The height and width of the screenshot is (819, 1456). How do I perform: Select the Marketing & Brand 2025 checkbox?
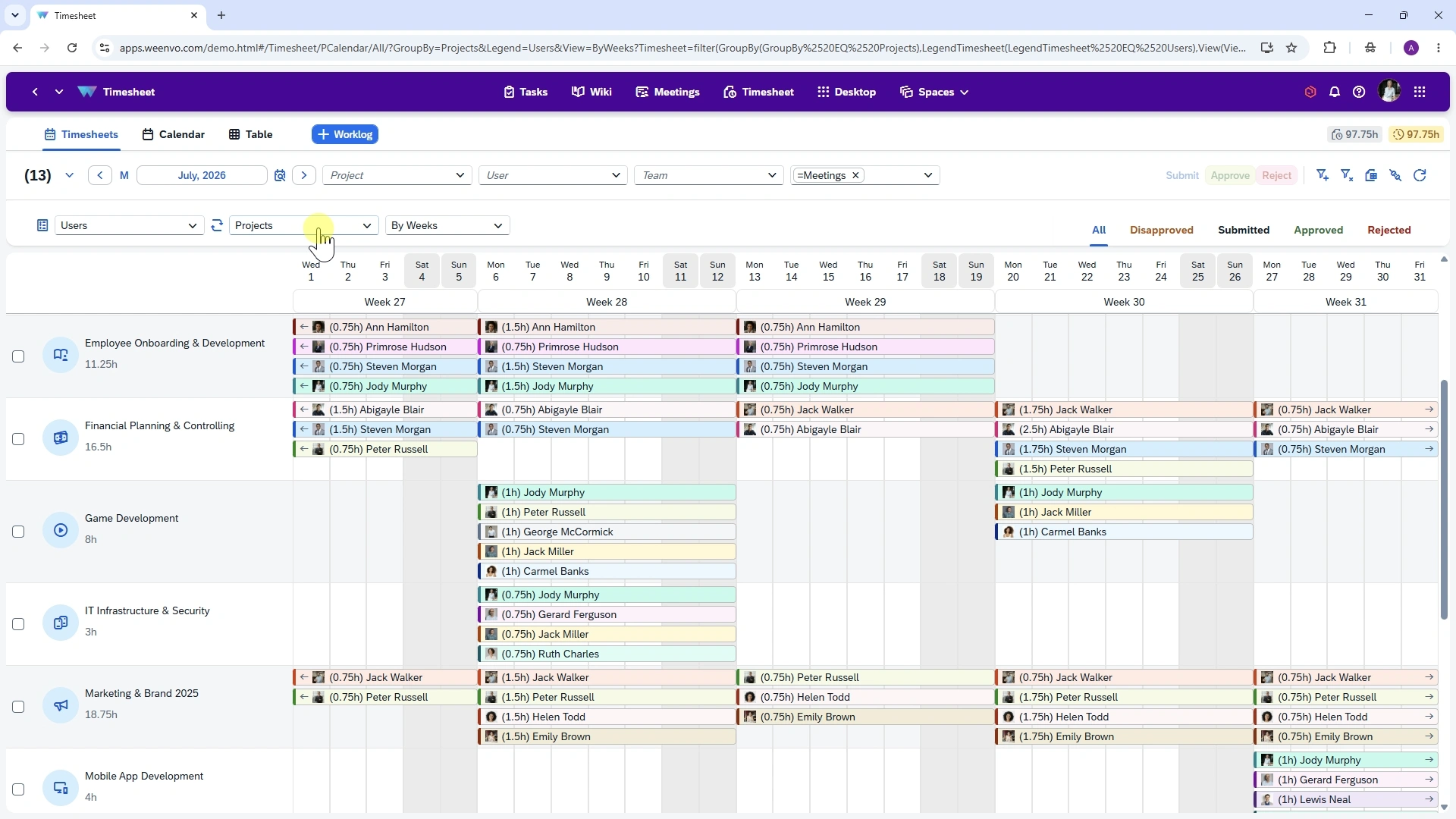tap(18, 707)
